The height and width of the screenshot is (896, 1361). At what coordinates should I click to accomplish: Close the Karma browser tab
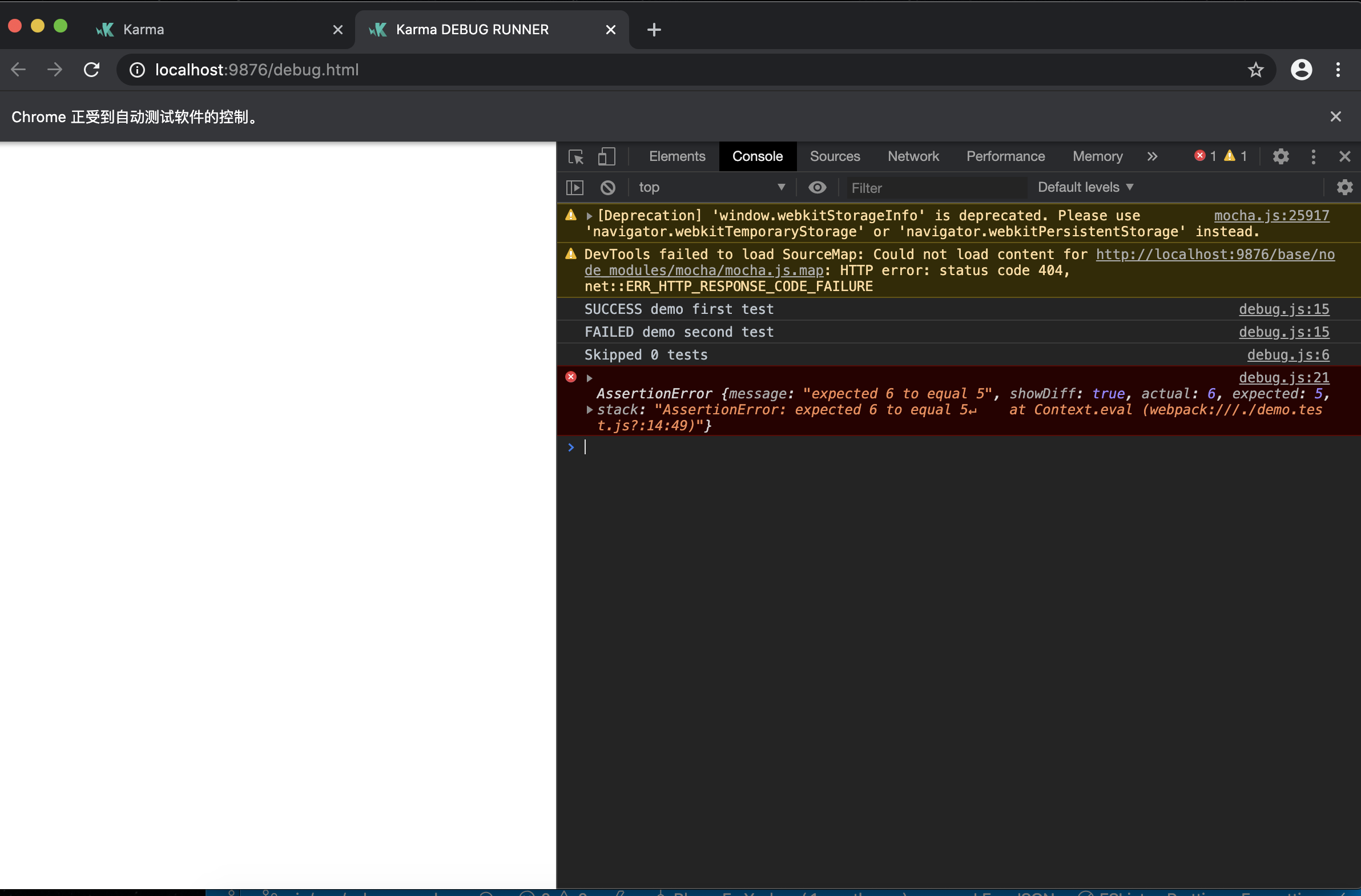(338, 30)
